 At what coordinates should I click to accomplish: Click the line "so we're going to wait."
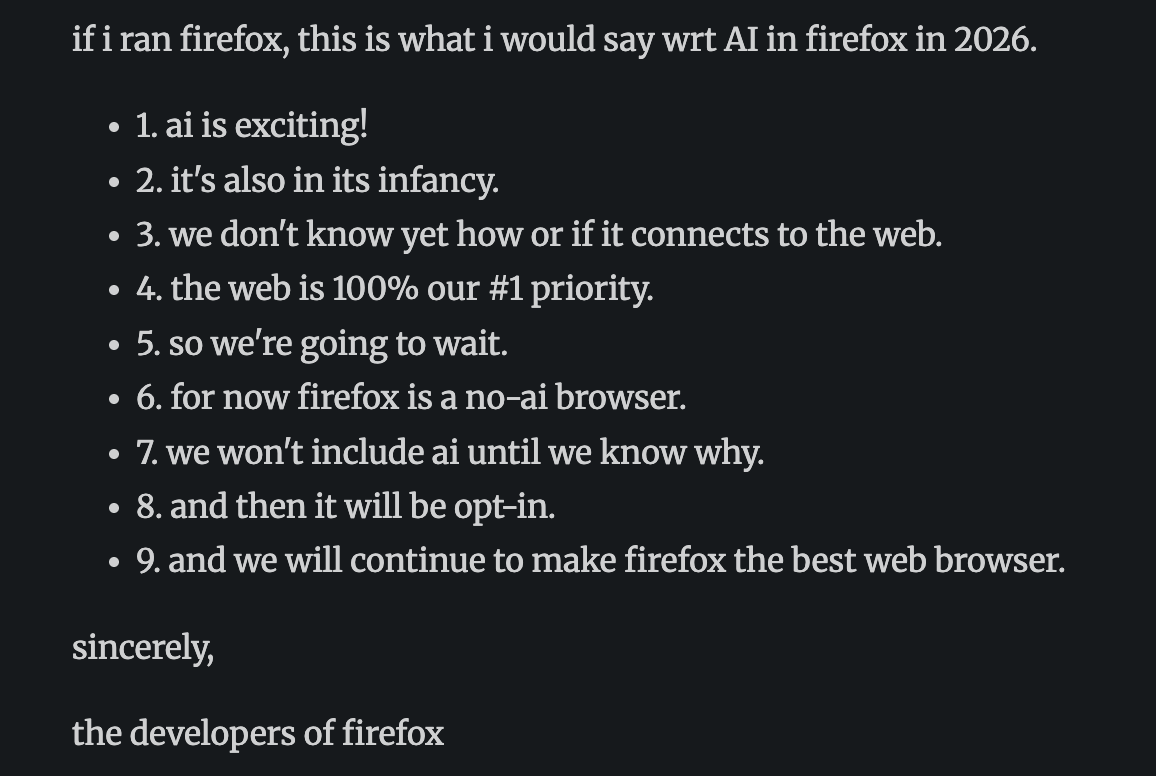pyautogui.click(x=322, y=343)
